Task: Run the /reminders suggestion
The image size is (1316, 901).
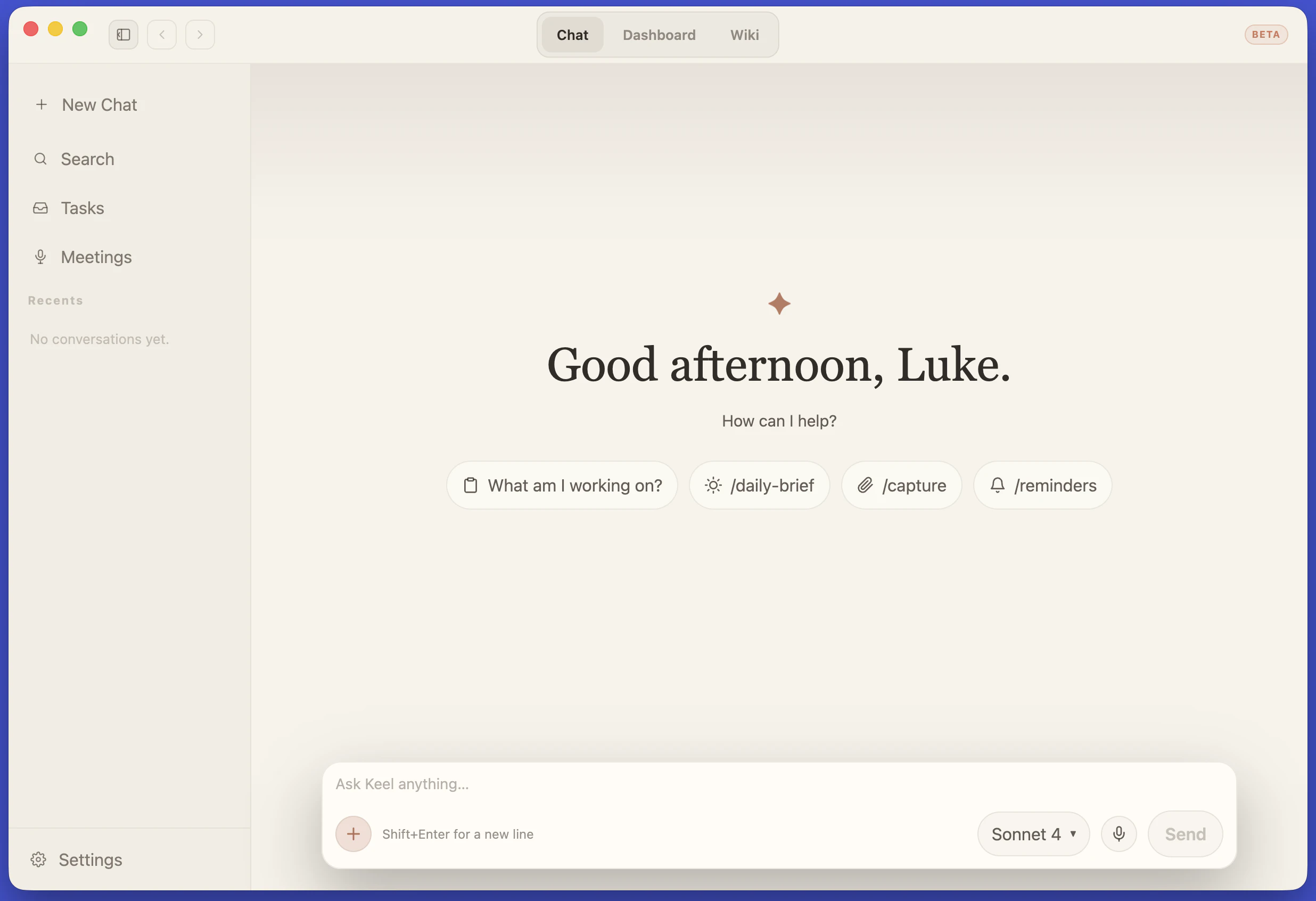Action: click(x=1042, y=485)
